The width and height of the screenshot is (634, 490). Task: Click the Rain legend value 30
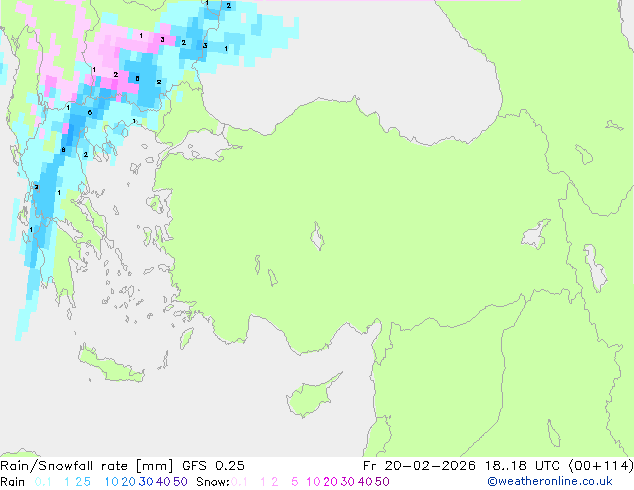(146, 482)
